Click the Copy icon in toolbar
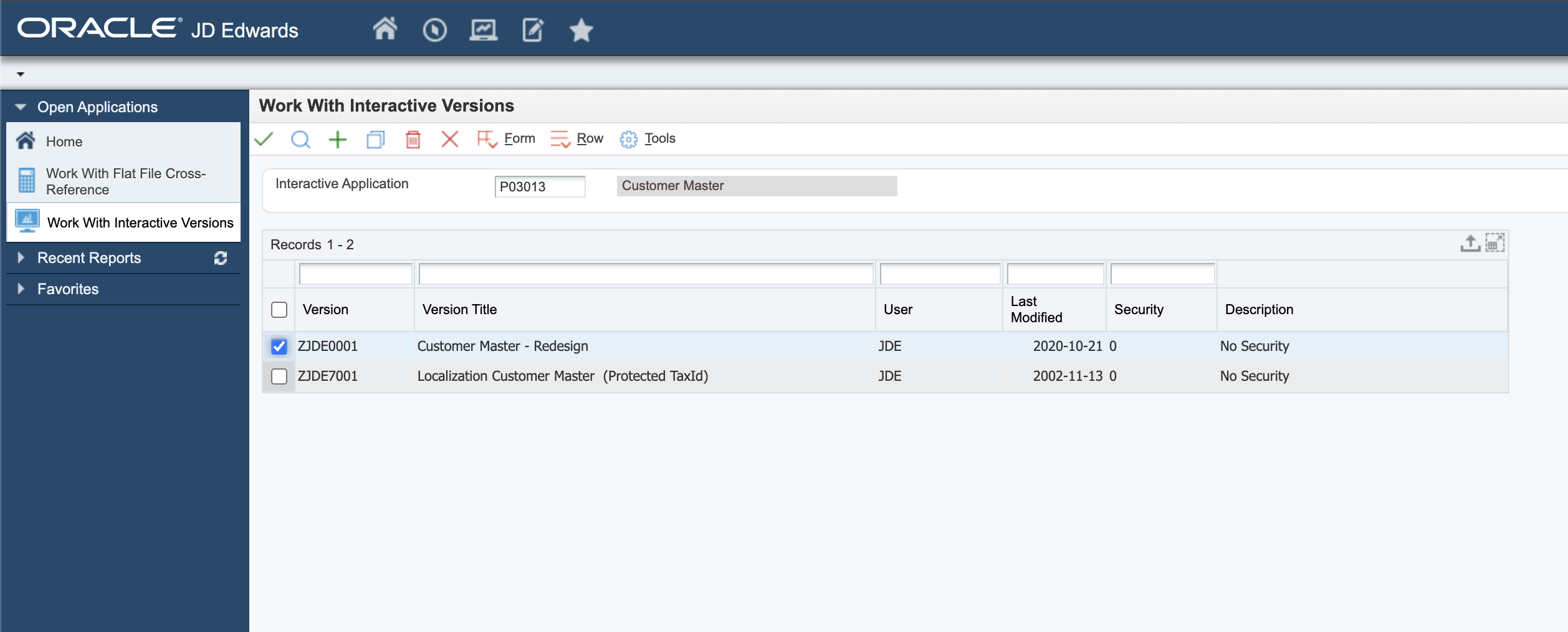 click(x=375, y=139)
